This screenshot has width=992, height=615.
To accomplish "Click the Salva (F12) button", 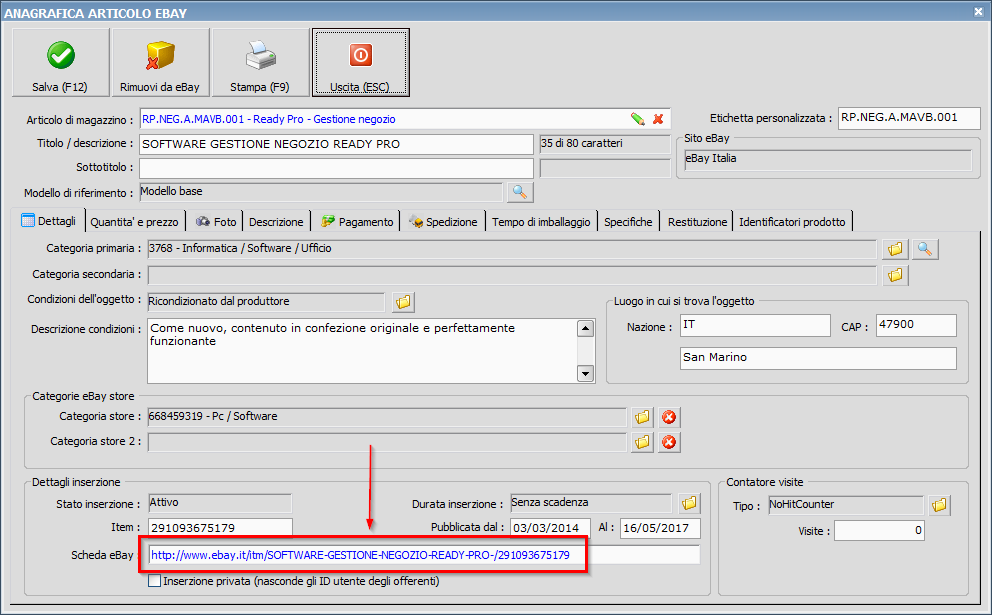I will coord(60,62).
